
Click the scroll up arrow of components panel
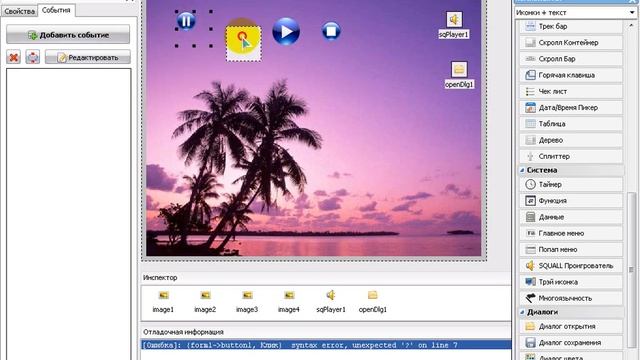pyautogui.click(x=631, y=25)
